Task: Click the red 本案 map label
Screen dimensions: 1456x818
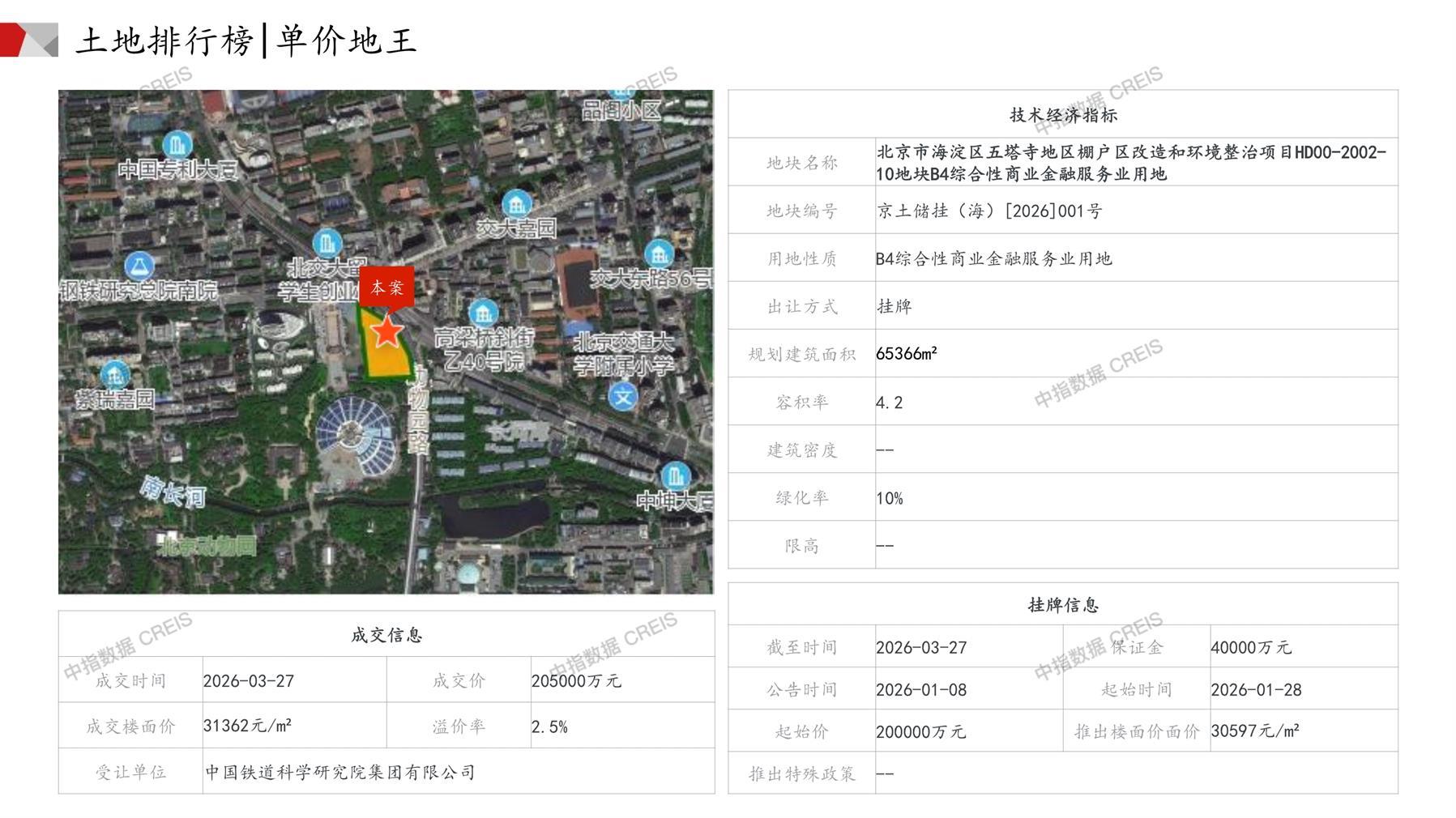Action: (x=386, y=287)
